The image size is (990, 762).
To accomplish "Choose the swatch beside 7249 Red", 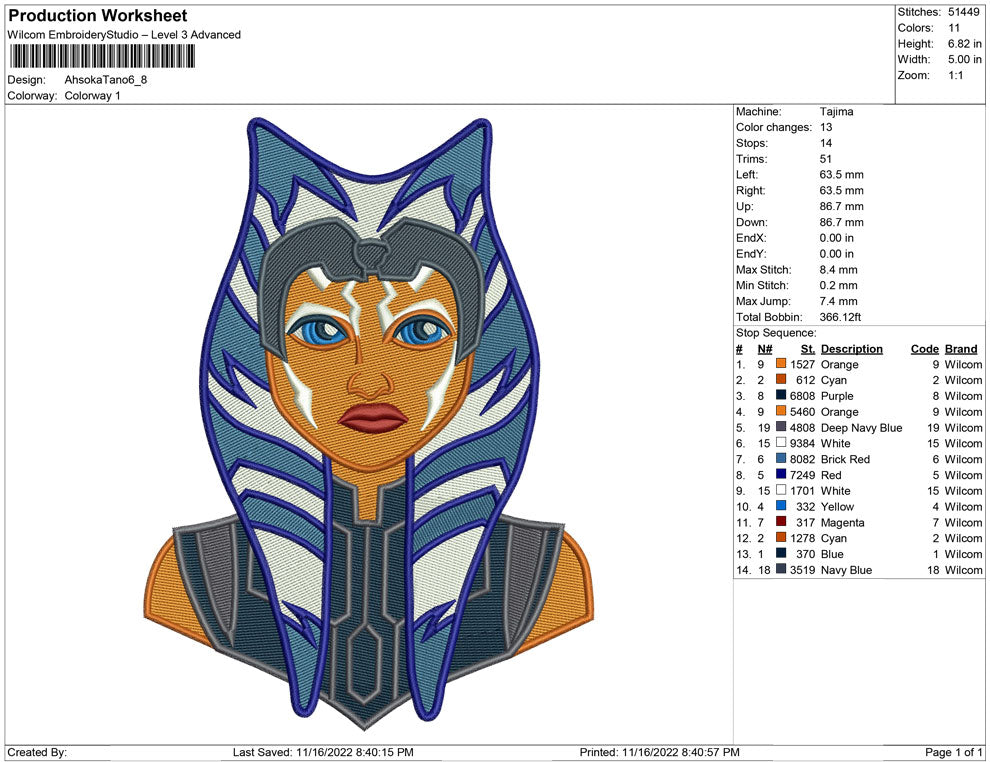I will [x=781, y=474].
